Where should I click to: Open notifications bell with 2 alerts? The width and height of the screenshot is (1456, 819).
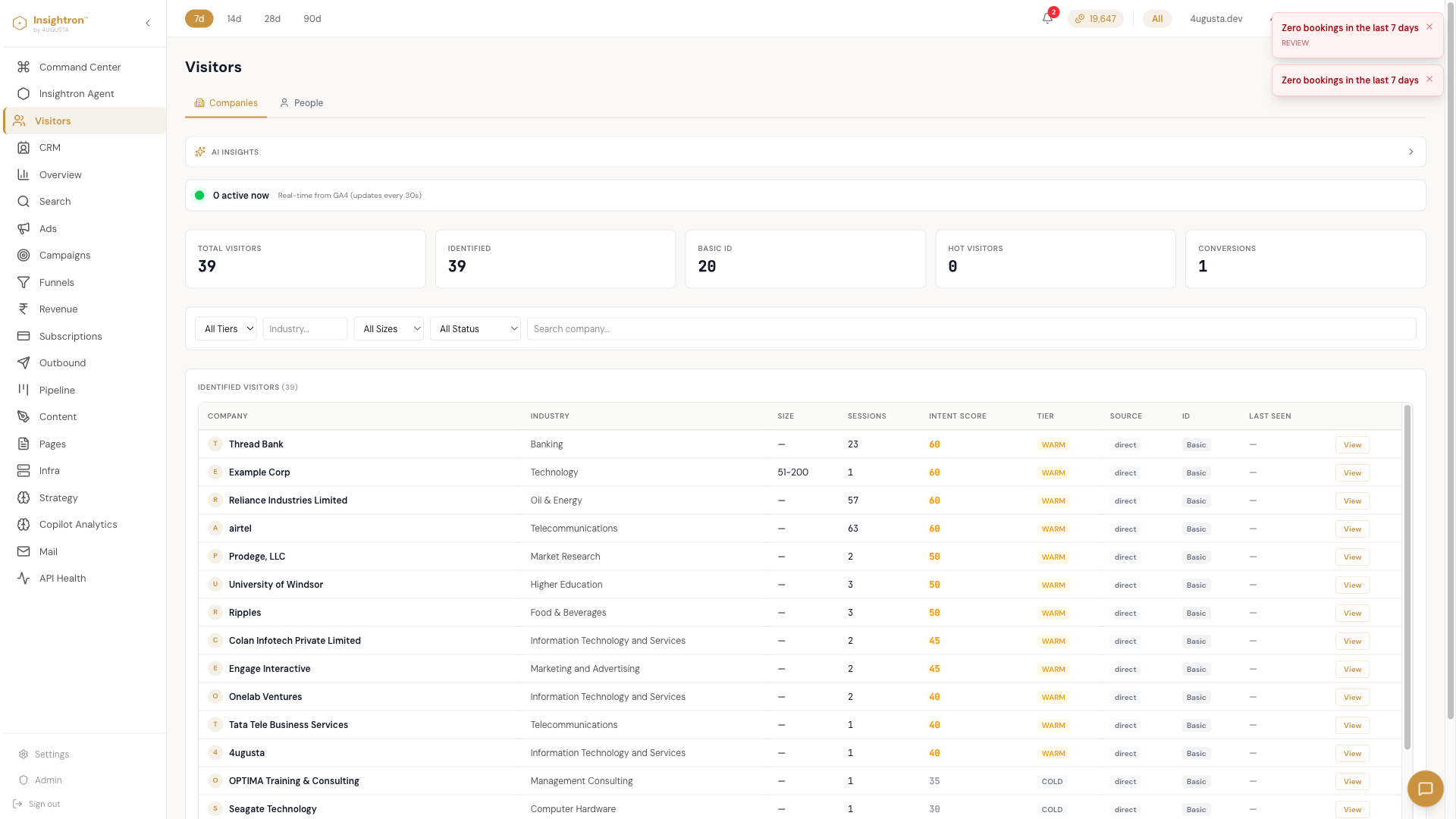1047,18
